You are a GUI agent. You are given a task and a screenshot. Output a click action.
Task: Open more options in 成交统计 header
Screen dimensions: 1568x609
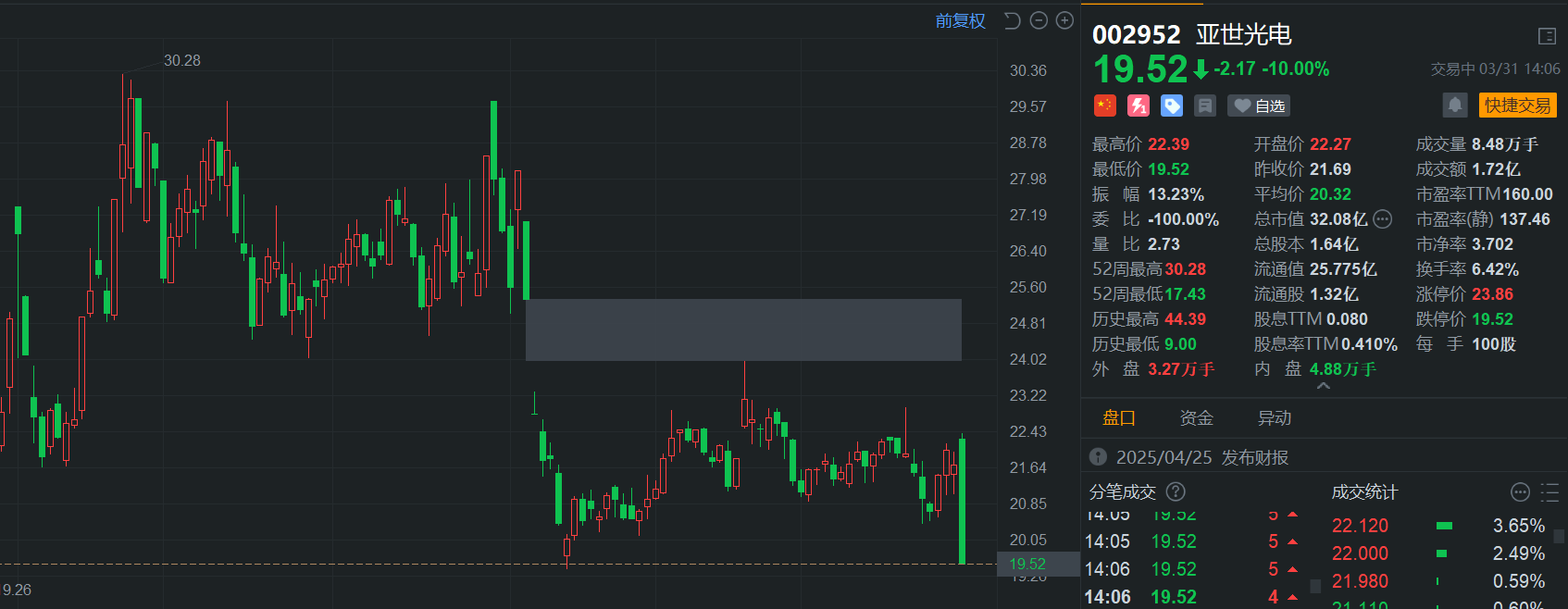[x=1520, y=491]
